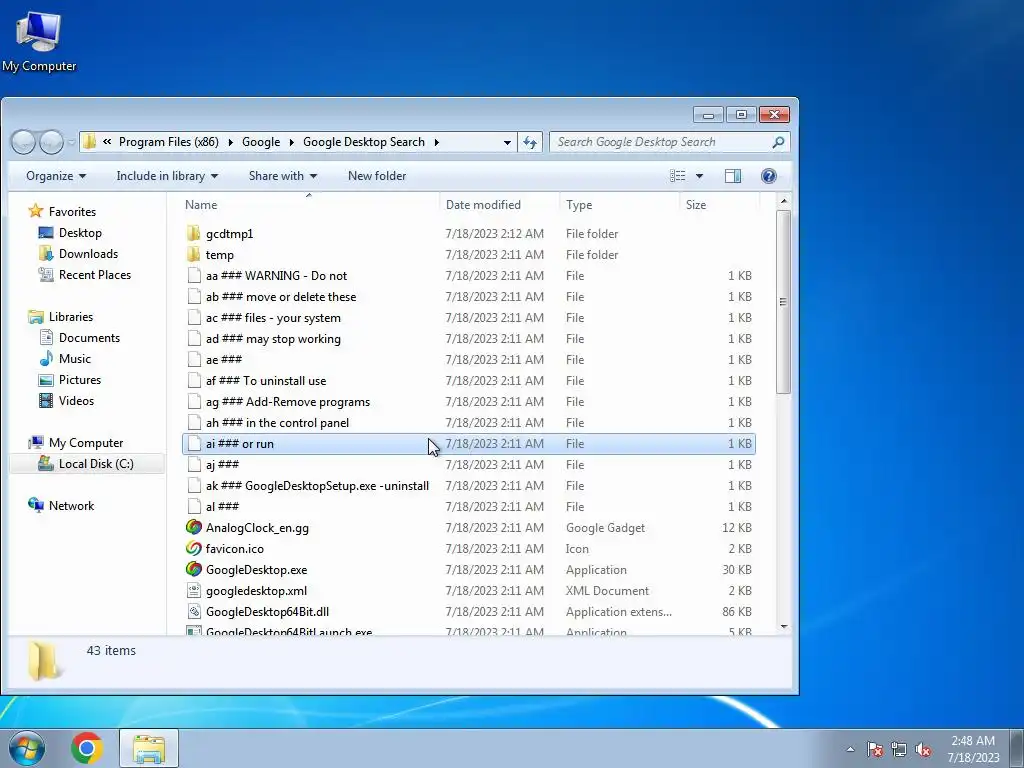Open Downloads in Favorites sidebar
This screenshot has height=768, width=1024.
88,253
